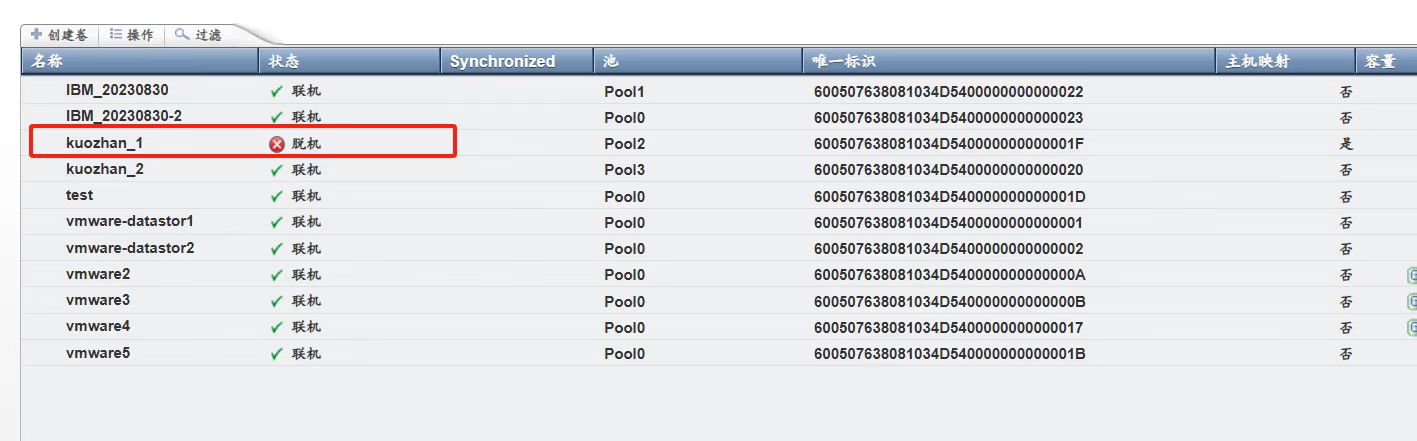
Task: Click the 创建卷 button
Action: pos(60,34)
